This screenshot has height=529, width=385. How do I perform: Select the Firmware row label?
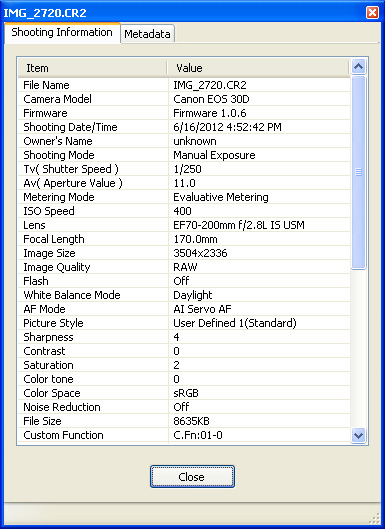point(45,113)
